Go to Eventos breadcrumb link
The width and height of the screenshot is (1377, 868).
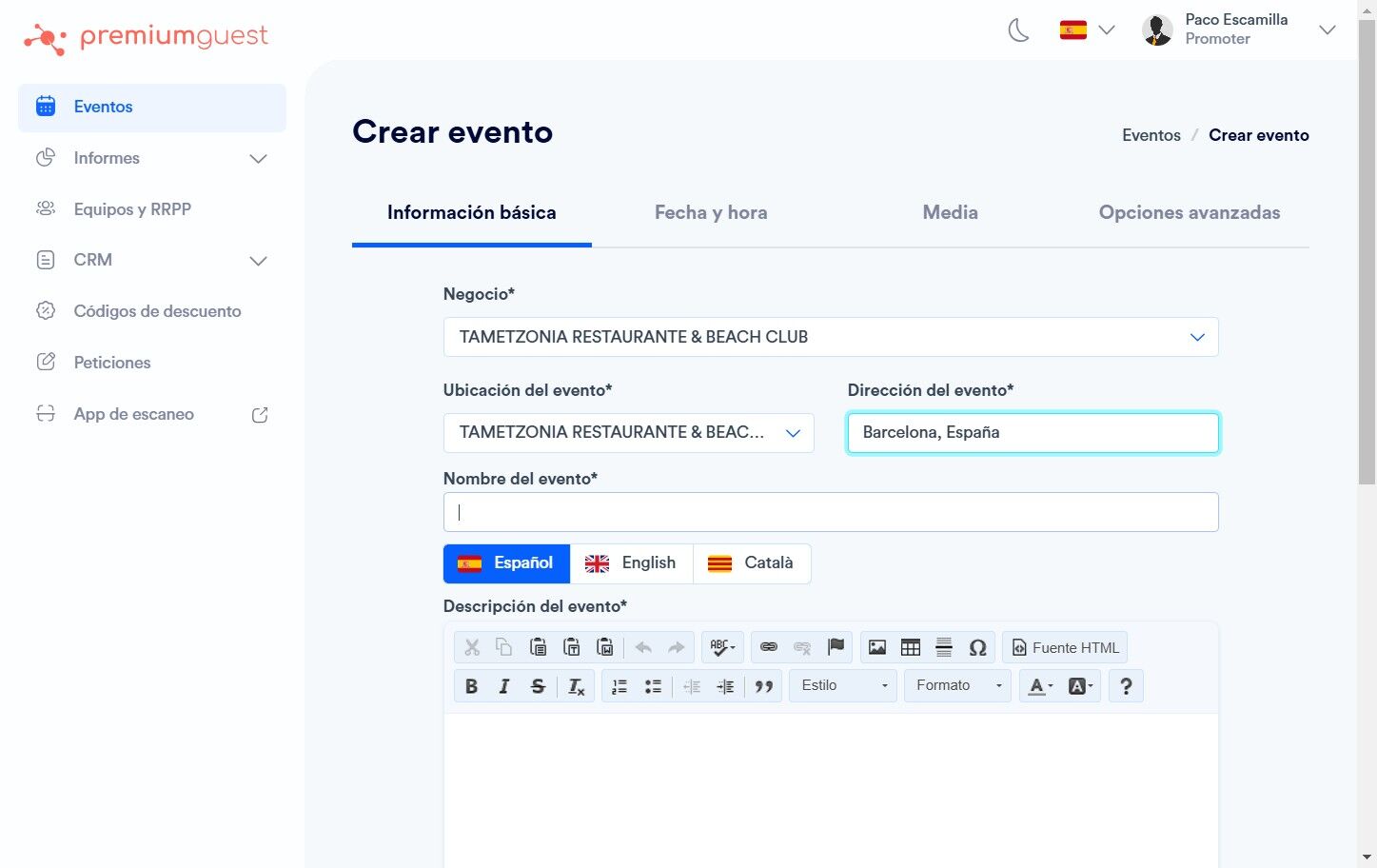tap(1151, 135)
